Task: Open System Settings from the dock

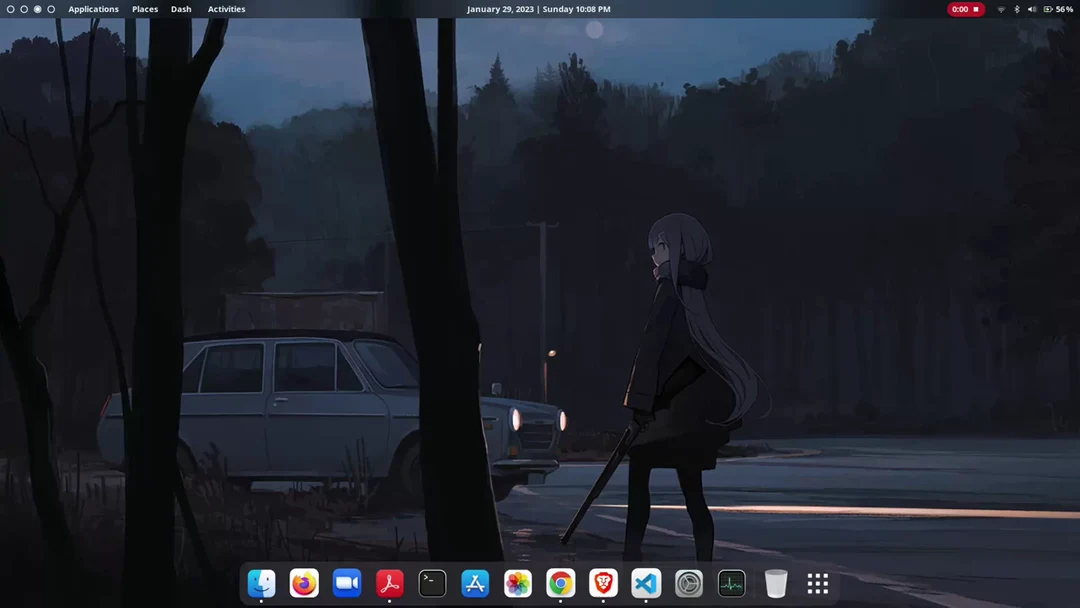Action: point(688,583)
